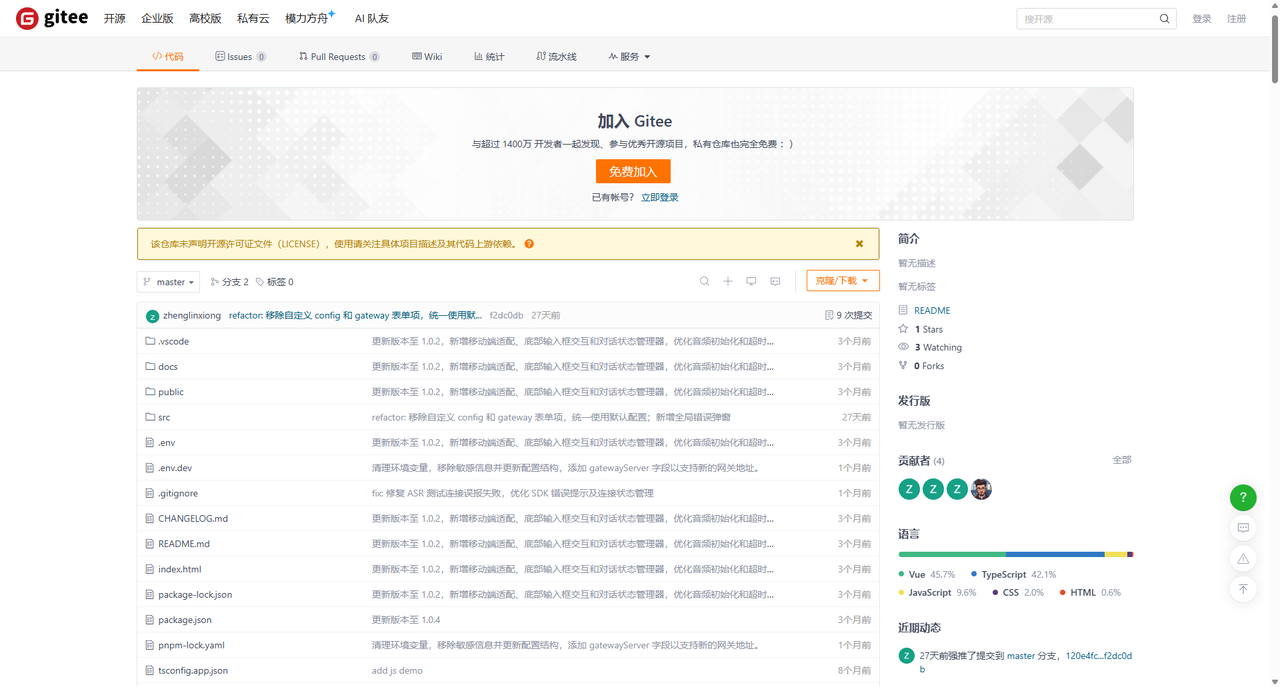The height and width of the screenshot is (687, 1280).
Task: Open the .gitignore file
Action: click(x=178, y=493)
